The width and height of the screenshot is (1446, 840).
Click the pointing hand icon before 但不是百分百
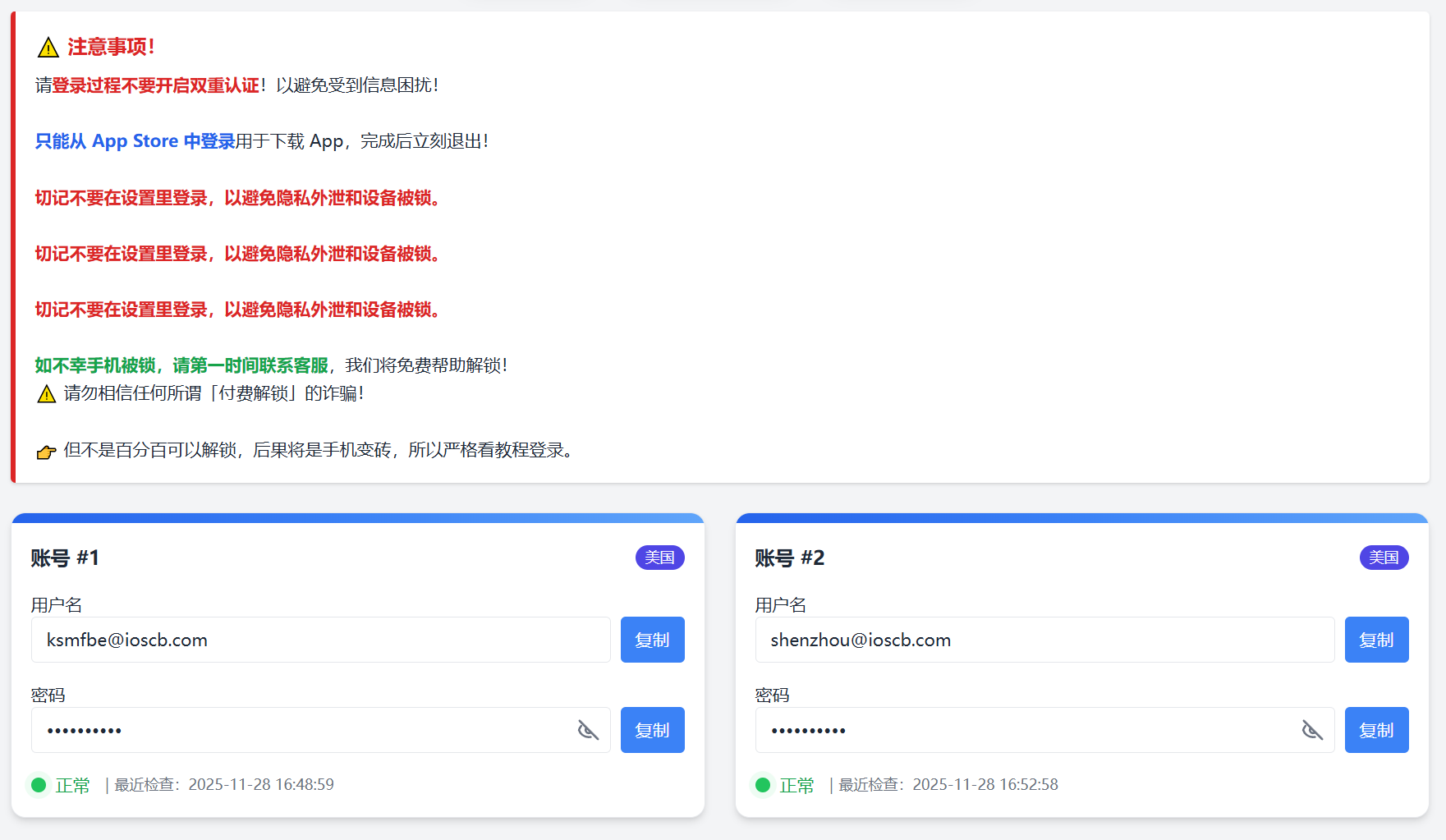pos(47,452)
